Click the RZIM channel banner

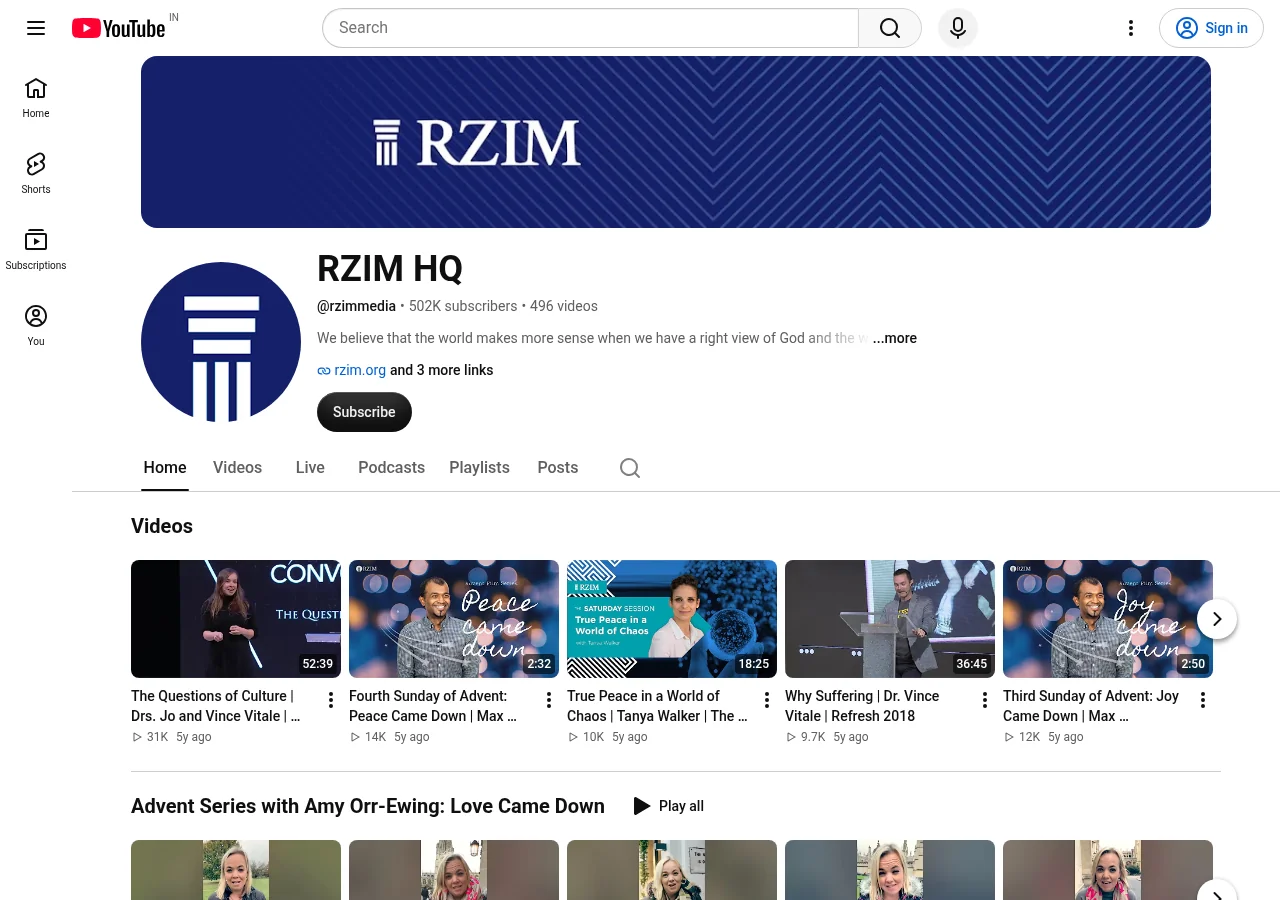click(676, 142)
